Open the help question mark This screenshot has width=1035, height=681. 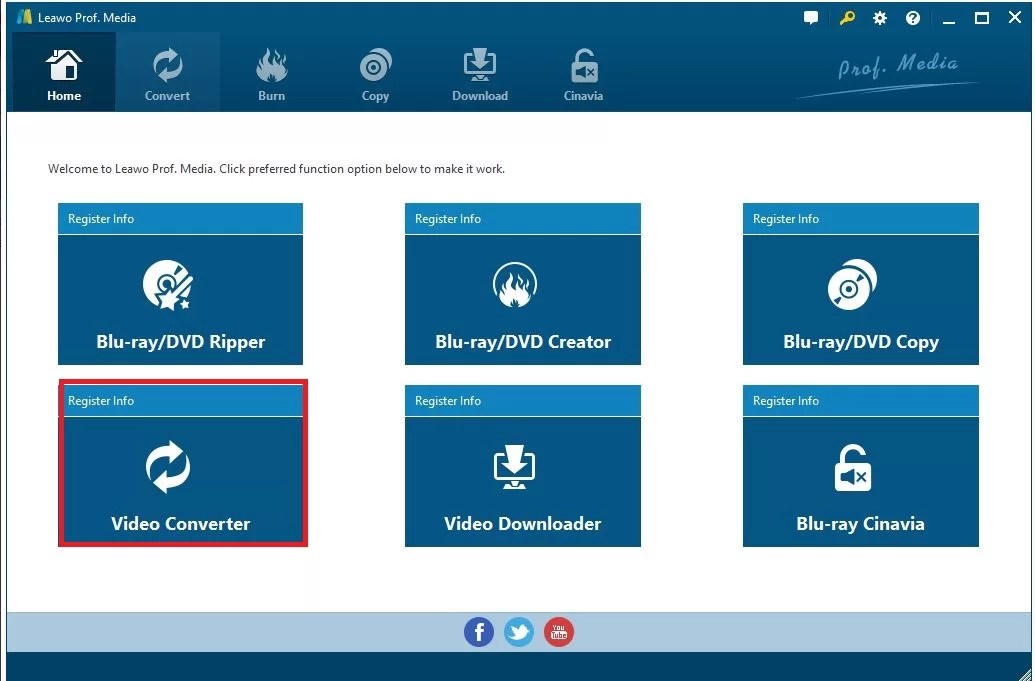[912, 17]
